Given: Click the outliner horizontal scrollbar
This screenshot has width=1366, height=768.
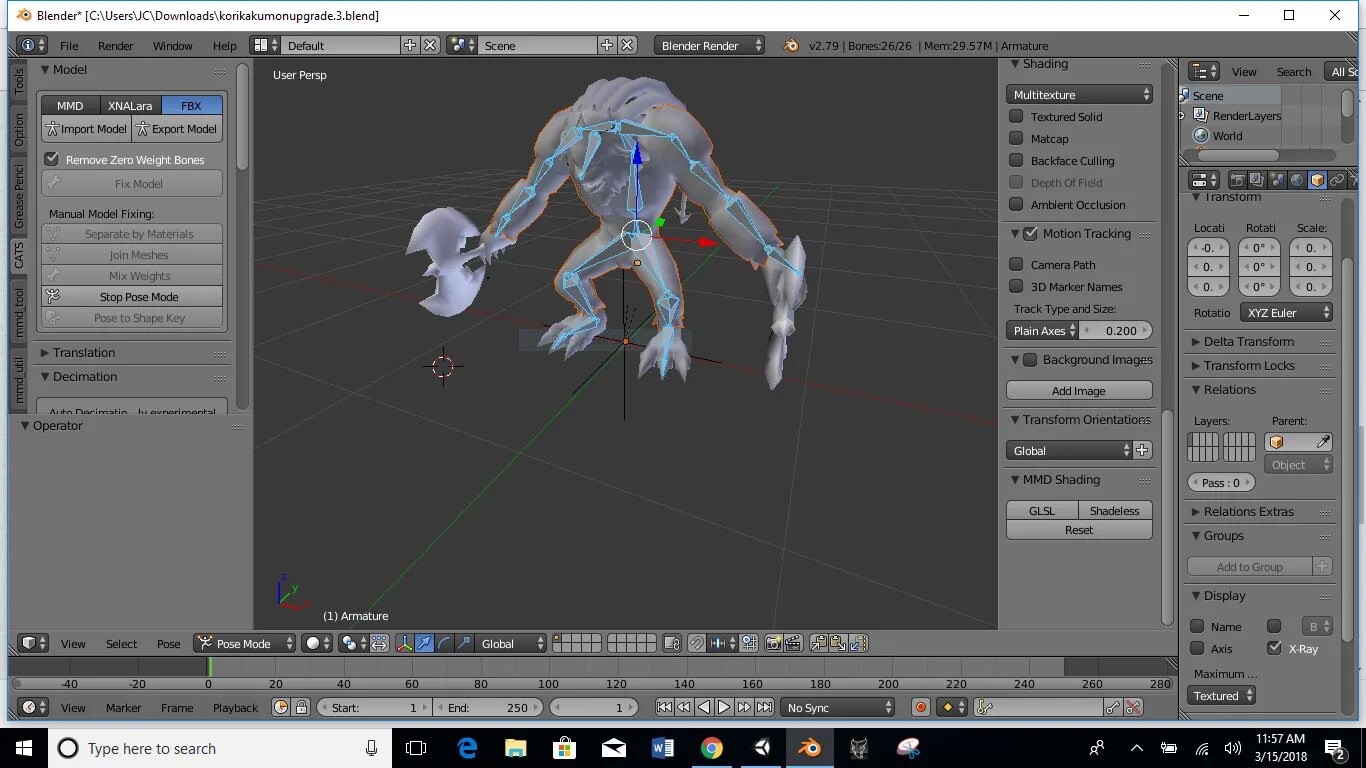Looking at the screenshot, I should (x=1238, y=155).
